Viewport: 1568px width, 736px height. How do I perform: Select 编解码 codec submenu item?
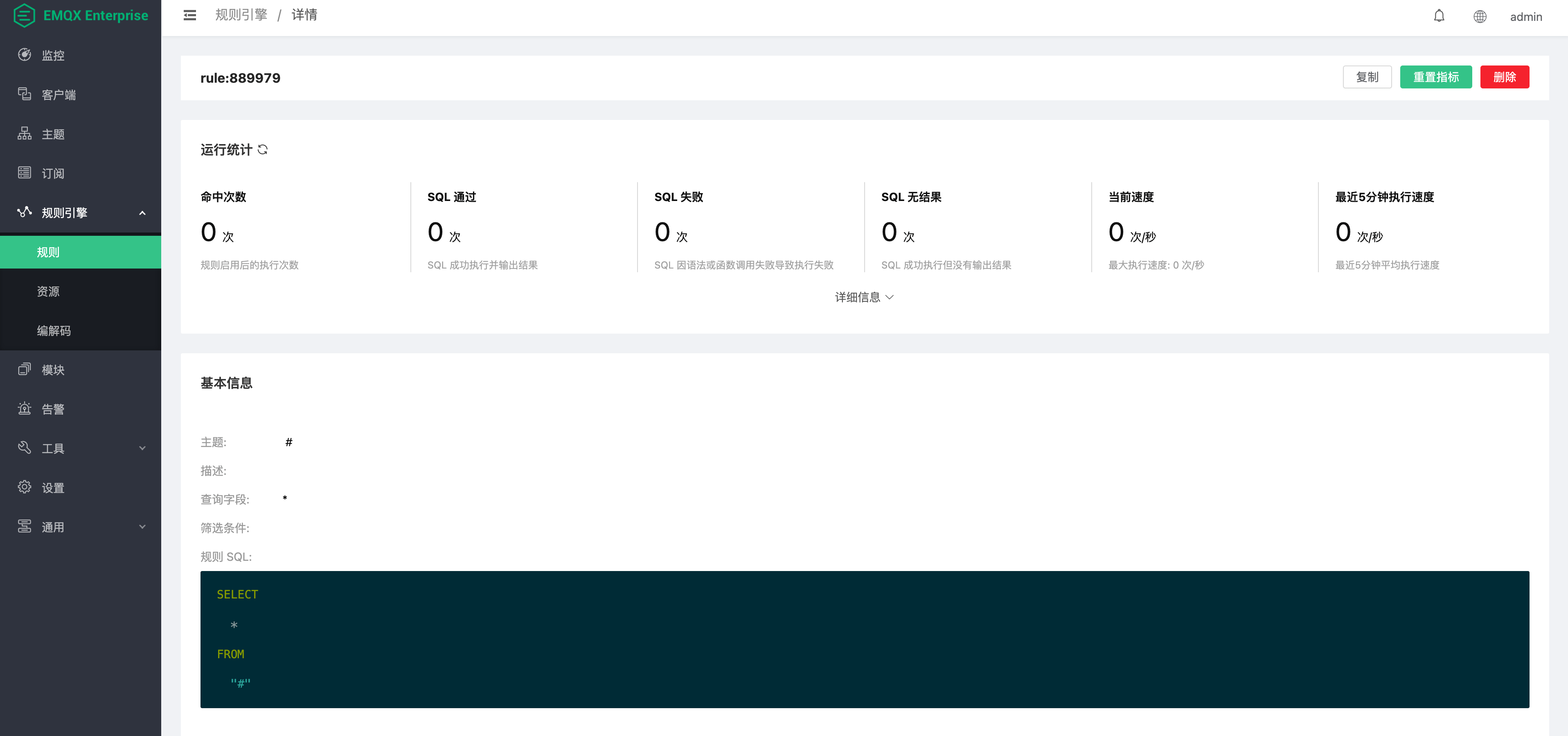click(54, 331)
